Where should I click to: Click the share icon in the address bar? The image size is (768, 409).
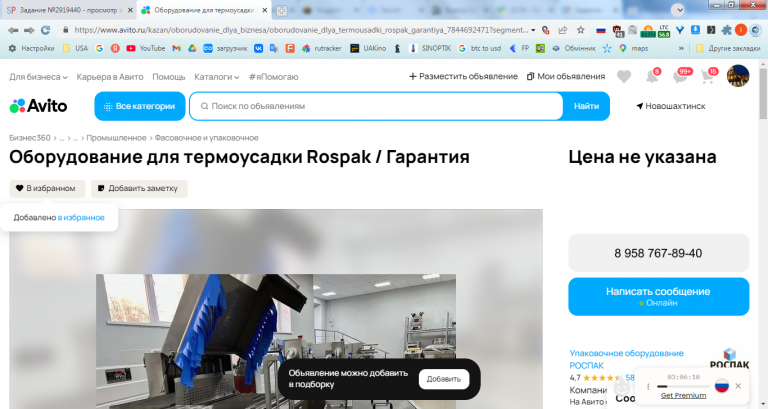(563, 30)
